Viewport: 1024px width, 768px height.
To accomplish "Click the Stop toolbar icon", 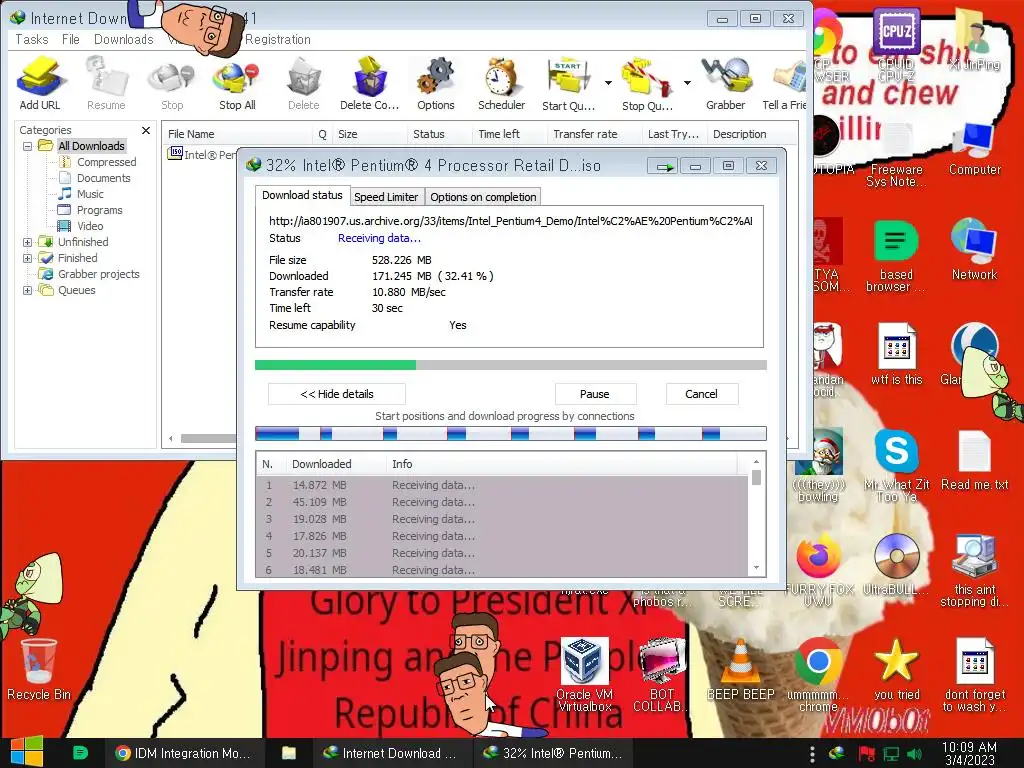I will (x=172, y=83).
